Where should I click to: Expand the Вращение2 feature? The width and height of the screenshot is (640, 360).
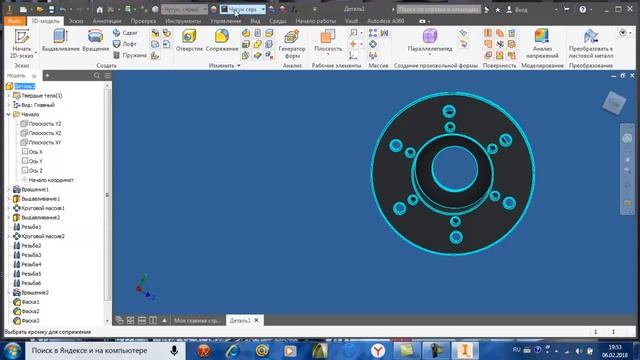pos(9,293)
